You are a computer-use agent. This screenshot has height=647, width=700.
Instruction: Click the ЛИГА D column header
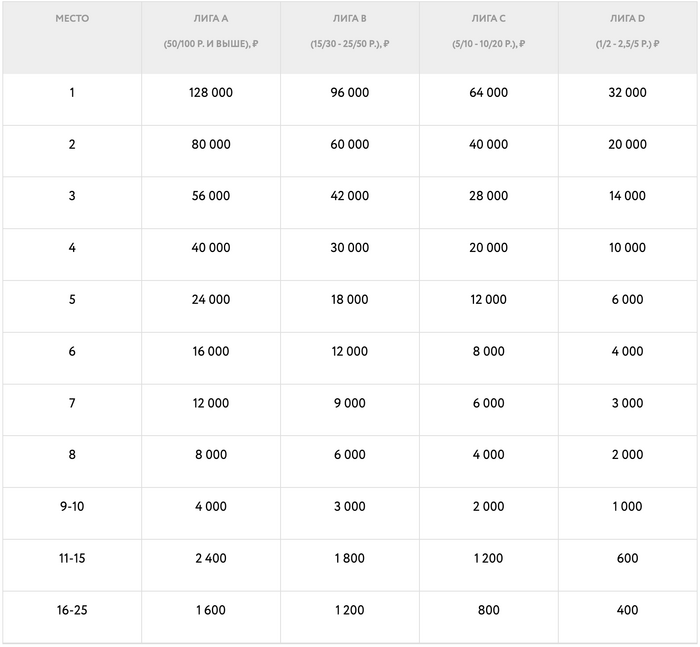(627, 19)
